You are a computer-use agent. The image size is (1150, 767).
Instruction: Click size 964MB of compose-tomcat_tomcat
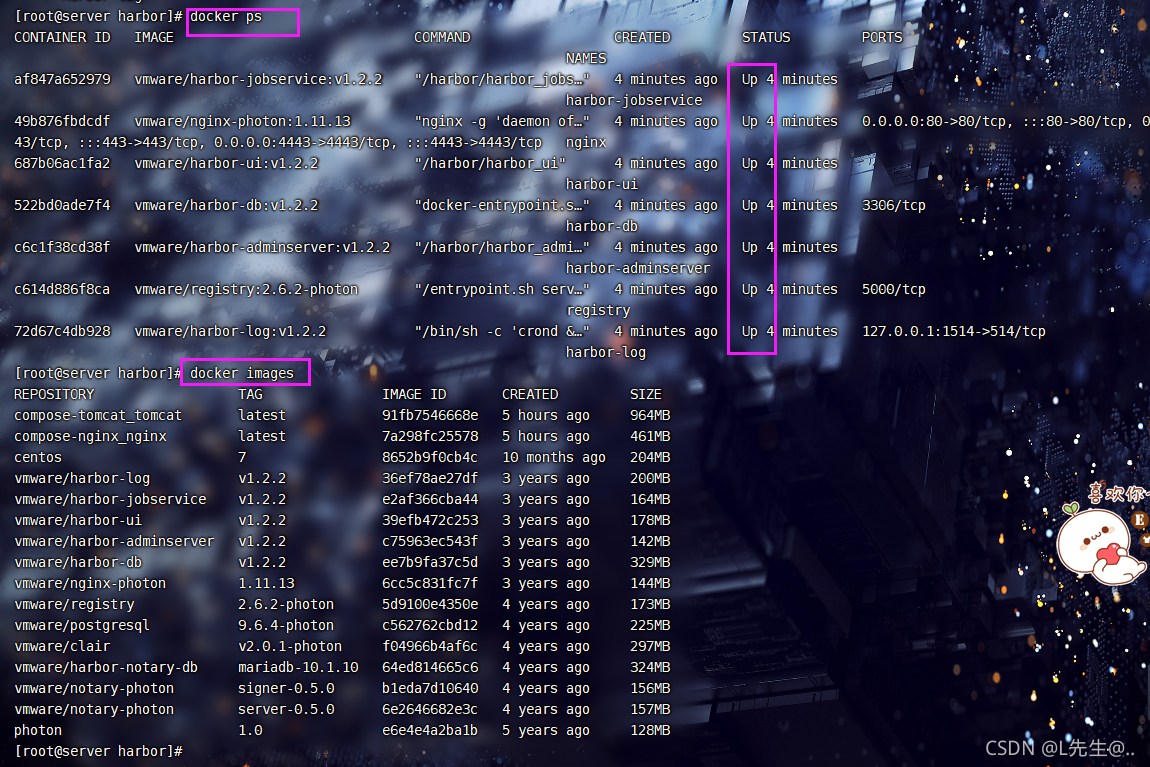click(x=650, y=415)
